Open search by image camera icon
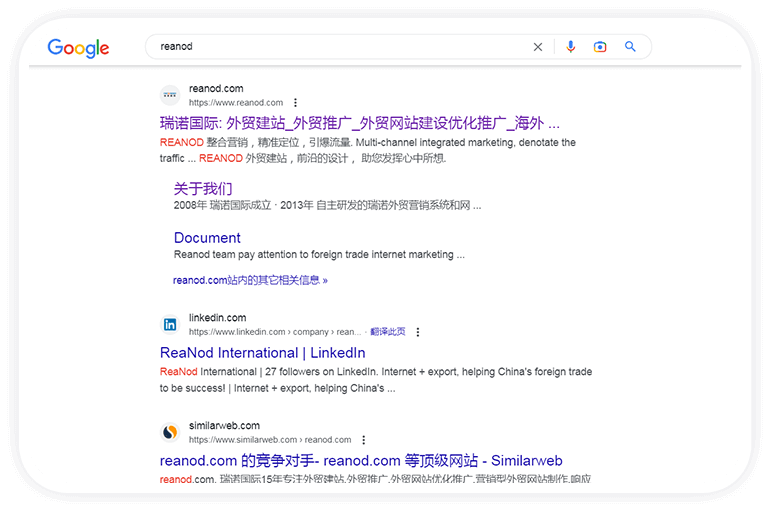Viewport: 770px width, 511px height. coord(600,47)
